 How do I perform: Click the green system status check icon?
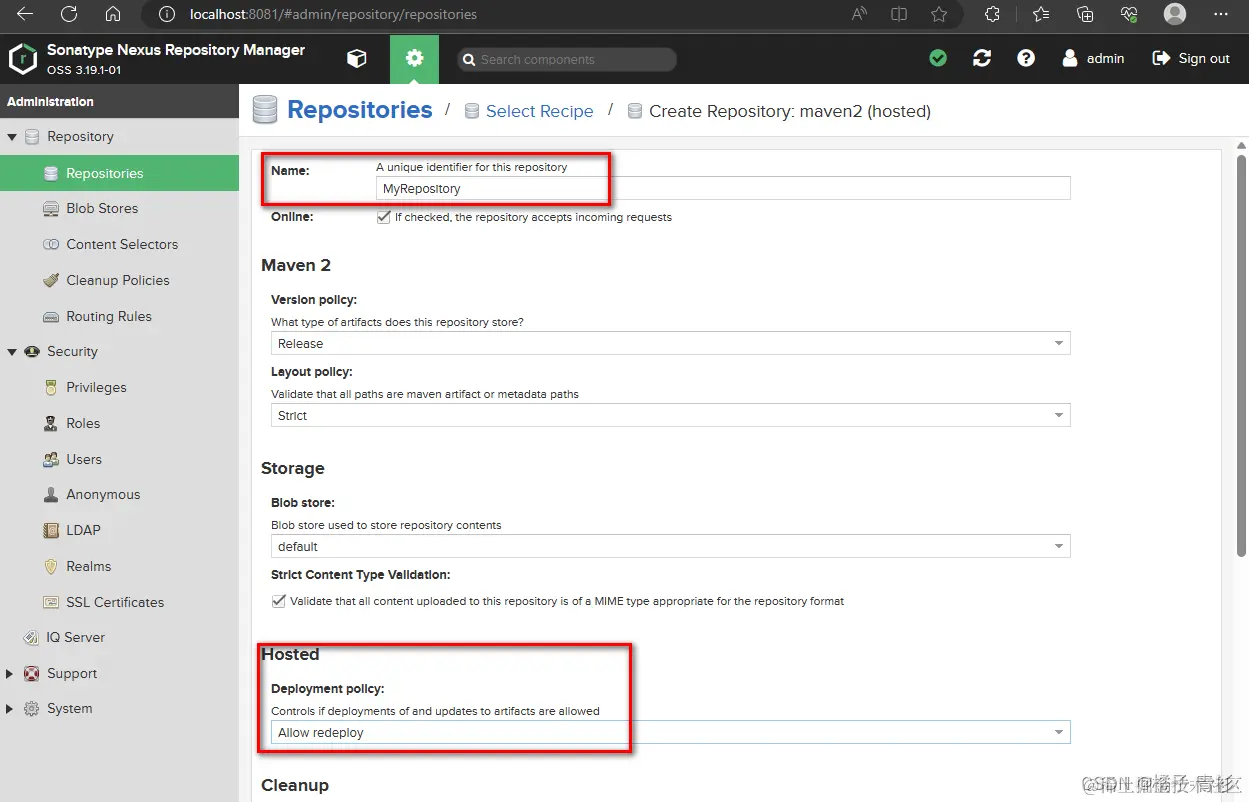[x=938, y=59]
